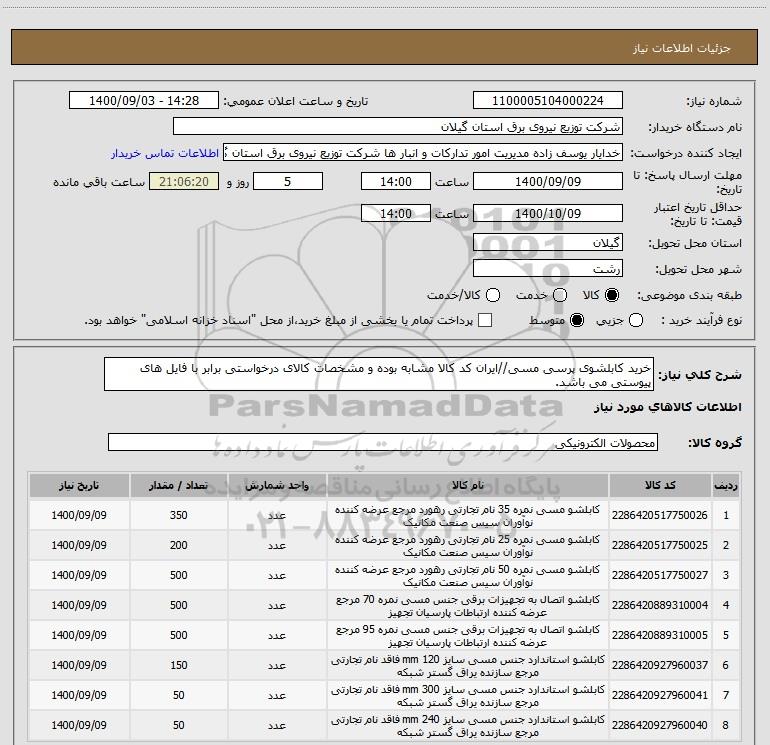Select the جزیی purchase type radio

tap(636, 320)
